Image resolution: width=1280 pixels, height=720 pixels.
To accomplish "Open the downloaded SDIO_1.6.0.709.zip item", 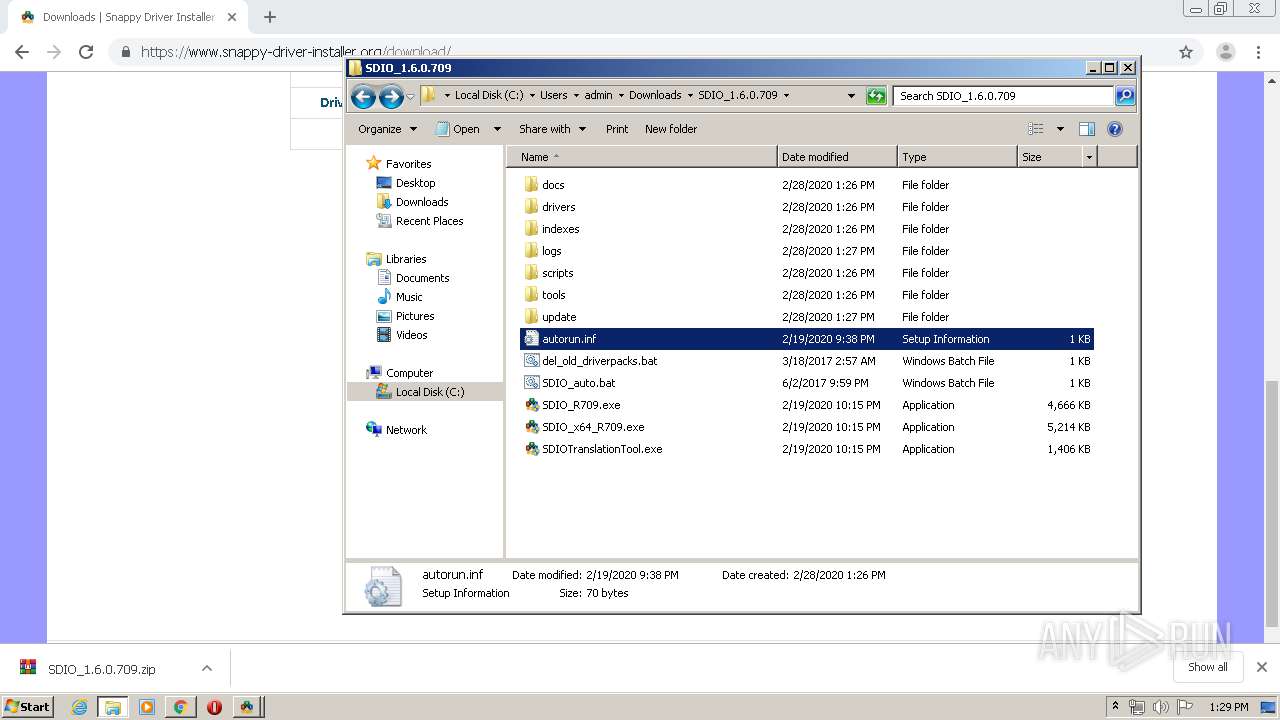I will [101, 669].
